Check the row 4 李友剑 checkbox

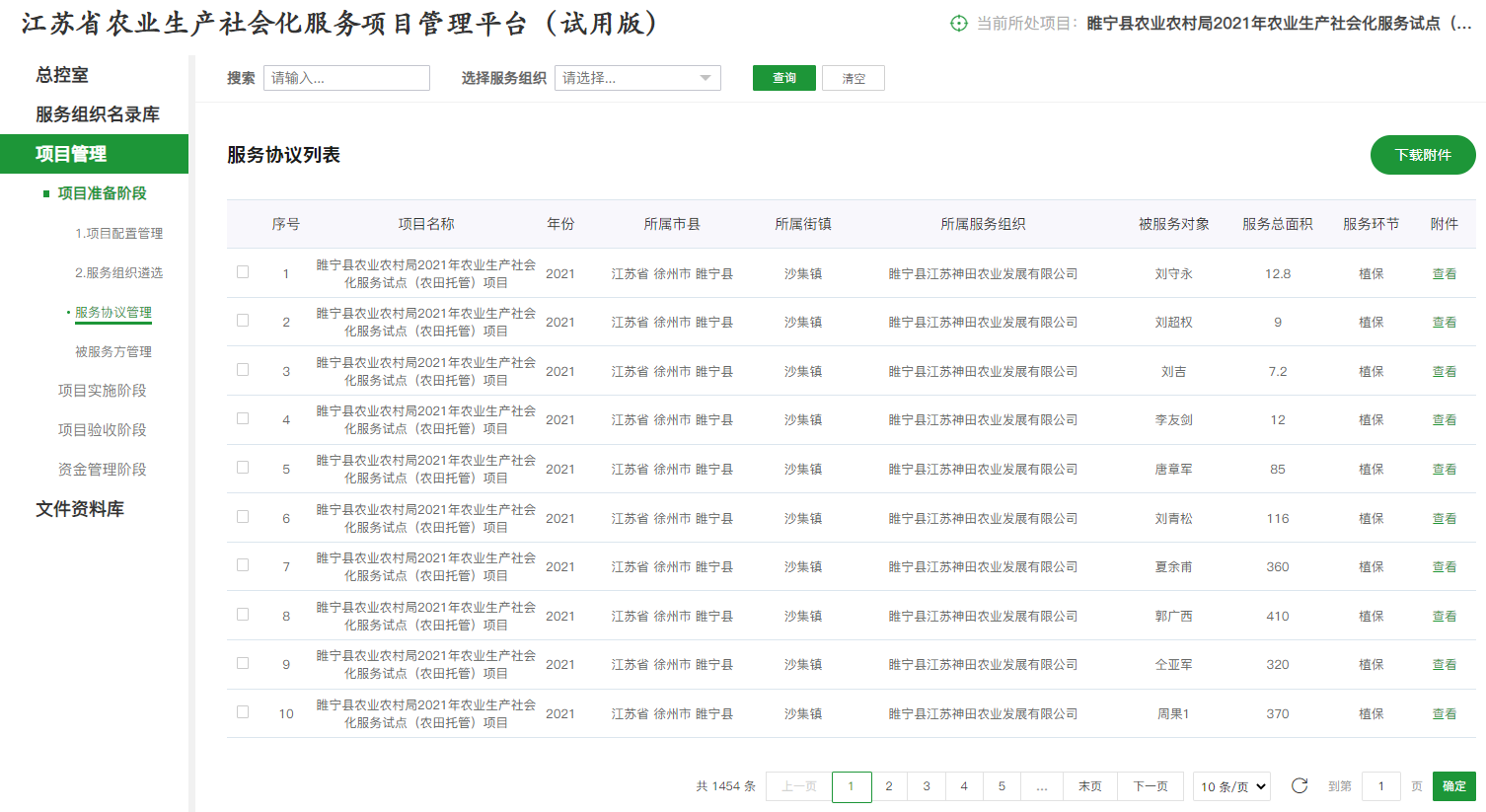(243, 418)
